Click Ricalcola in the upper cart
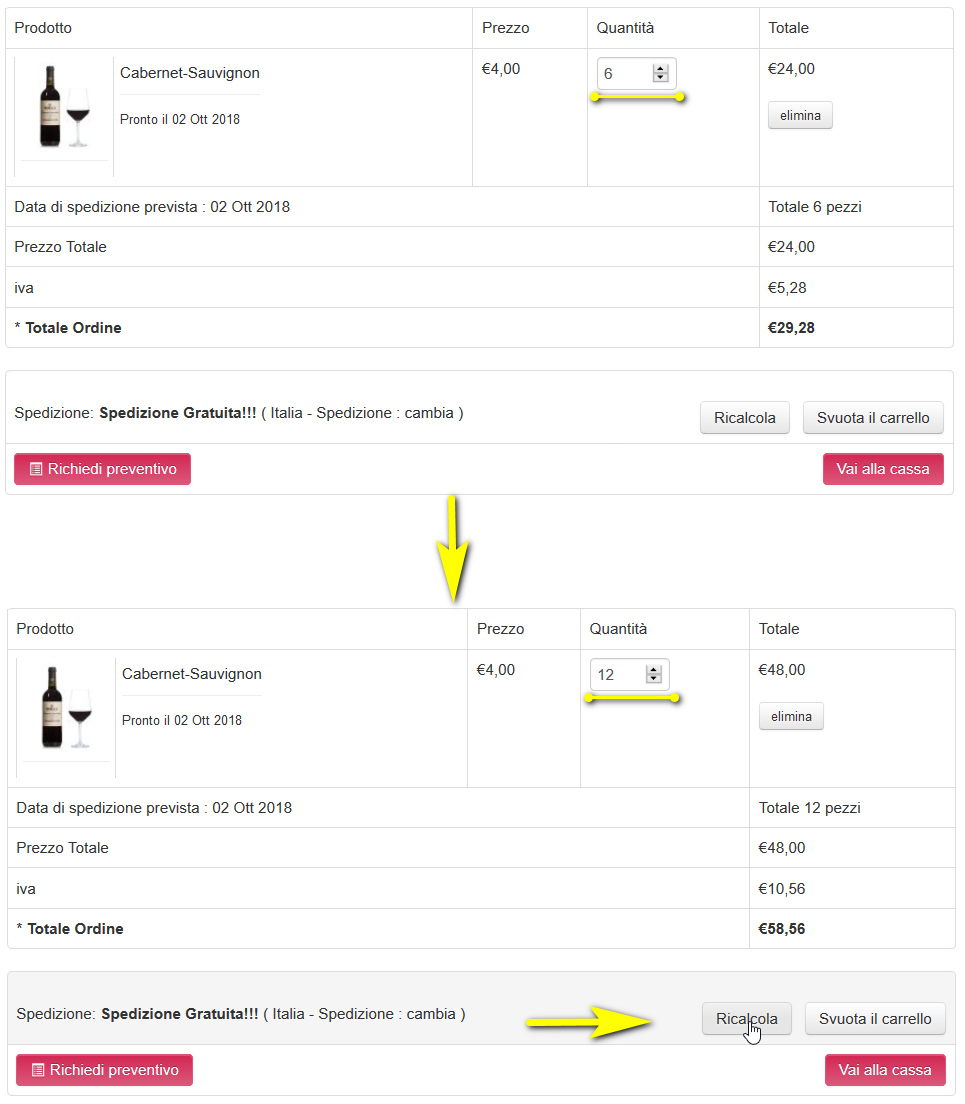965x1104 pixels. click(x=745, y=418)
